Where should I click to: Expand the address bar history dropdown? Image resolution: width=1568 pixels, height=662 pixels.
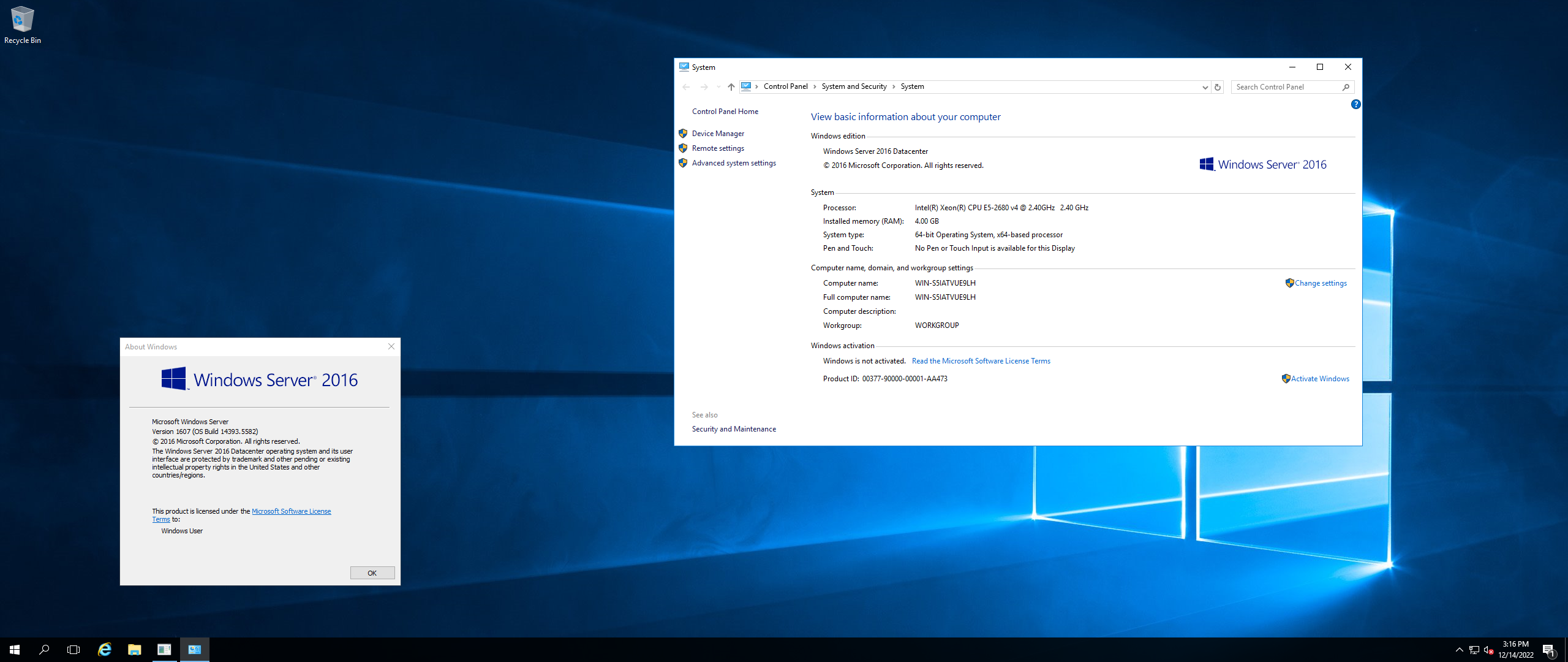(1205, 87)
